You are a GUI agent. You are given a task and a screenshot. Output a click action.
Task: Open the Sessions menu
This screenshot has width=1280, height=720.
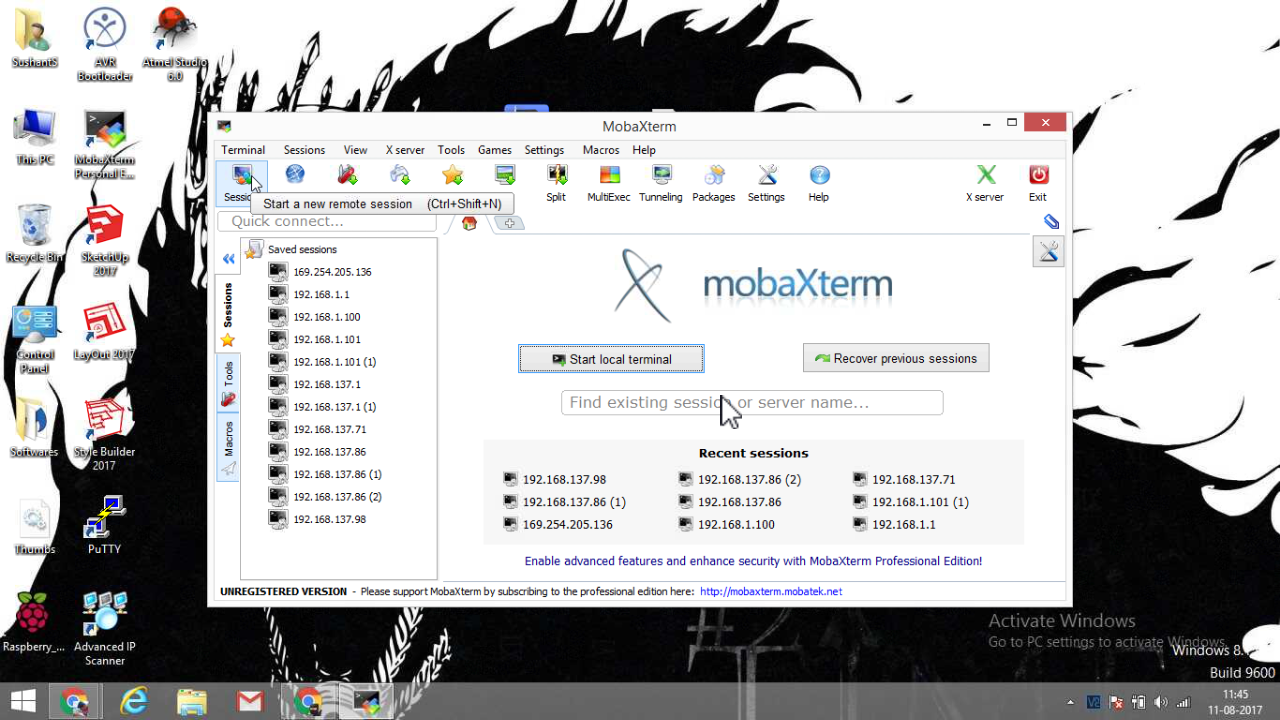[x=304, y=150]
